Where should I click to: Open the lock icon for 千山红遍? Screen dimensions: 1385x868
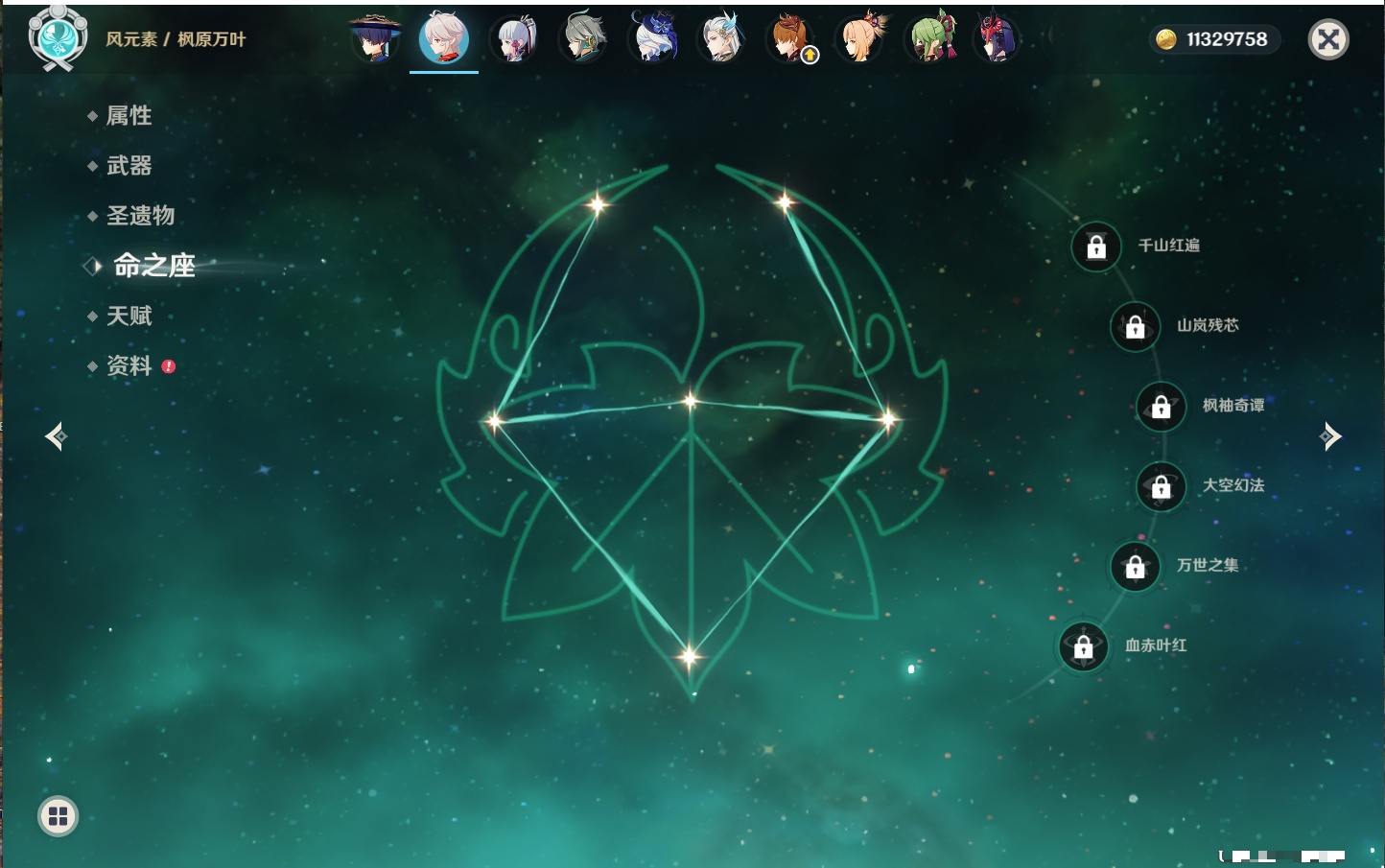tap(1096, 246)
